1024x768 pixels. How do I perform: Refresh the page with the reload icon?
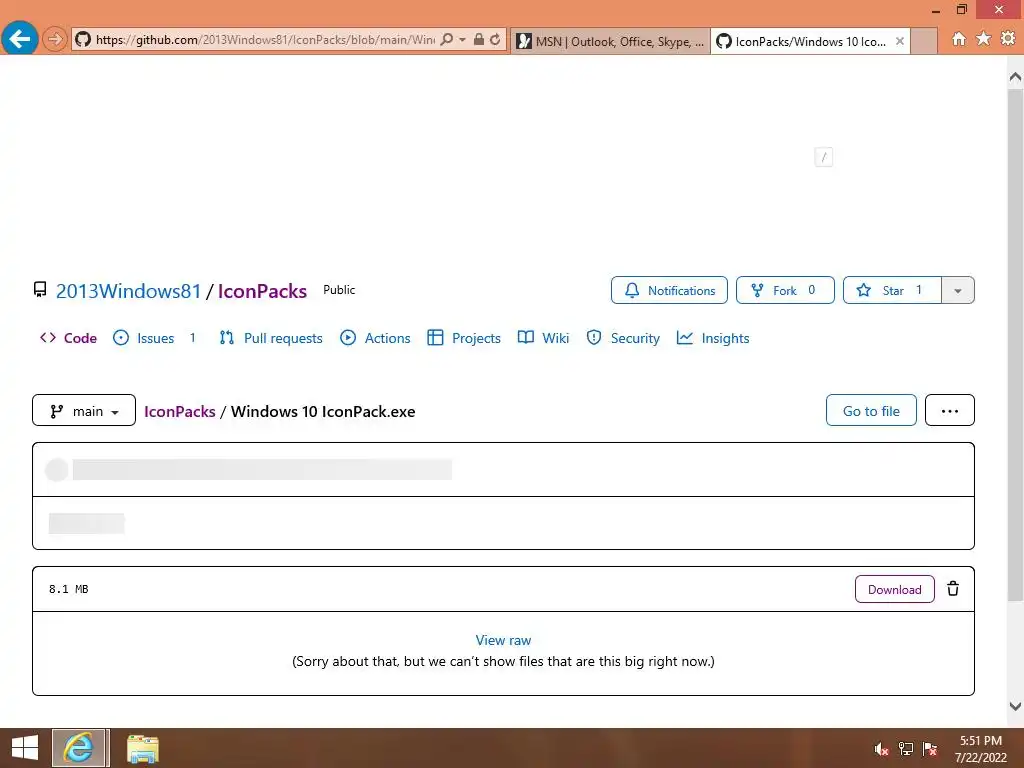pos(495,40)
